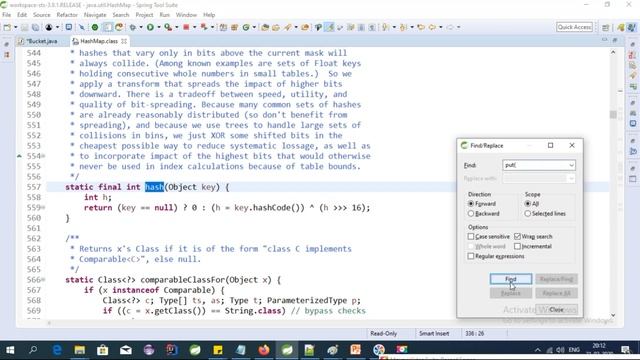Click the Debug bug toolbar icon
The image size is (640, 360).
tap(133, 27)
